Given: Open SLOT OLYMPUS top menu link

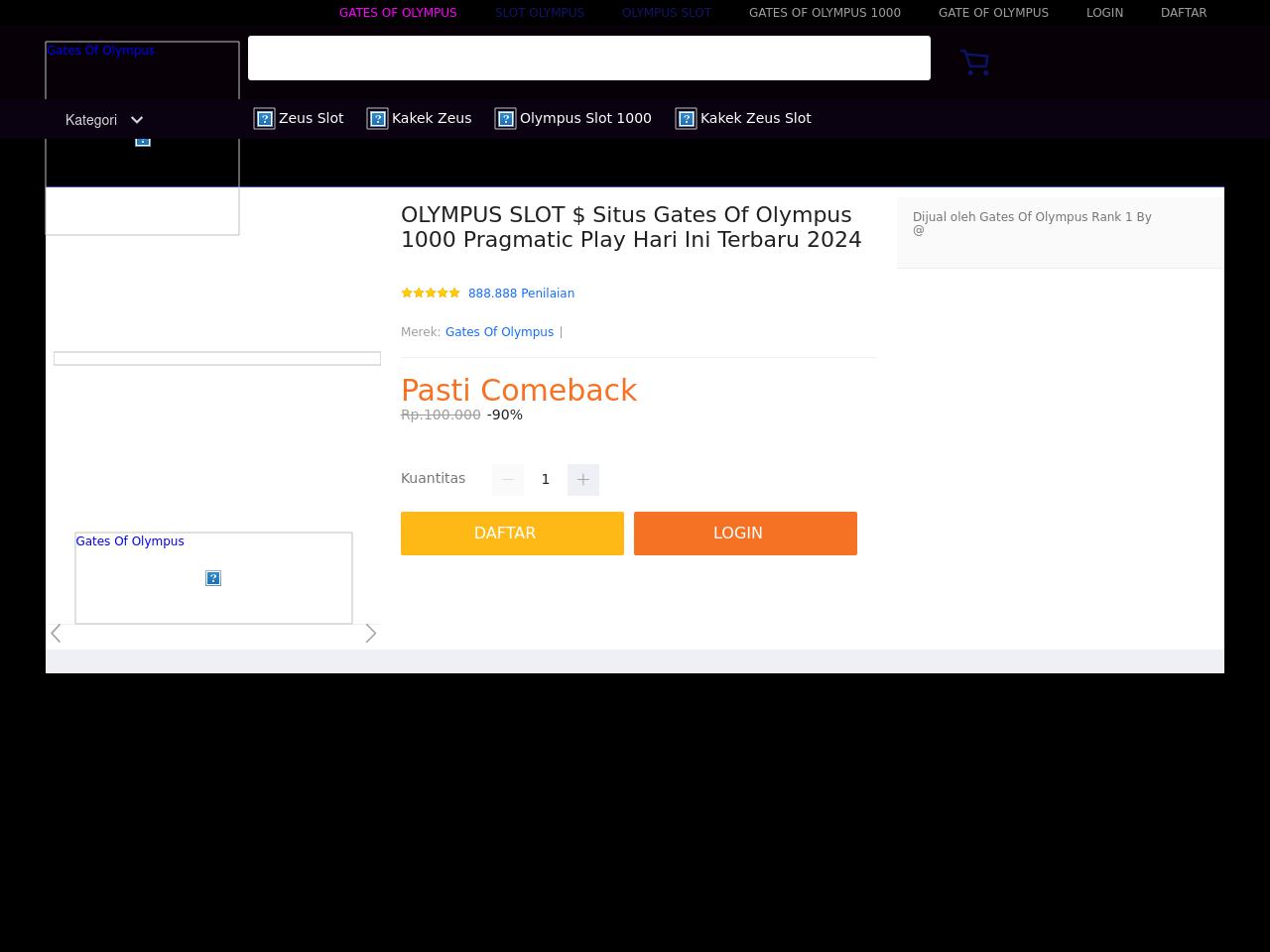Looking at the screenshot, I should point(540,13).
